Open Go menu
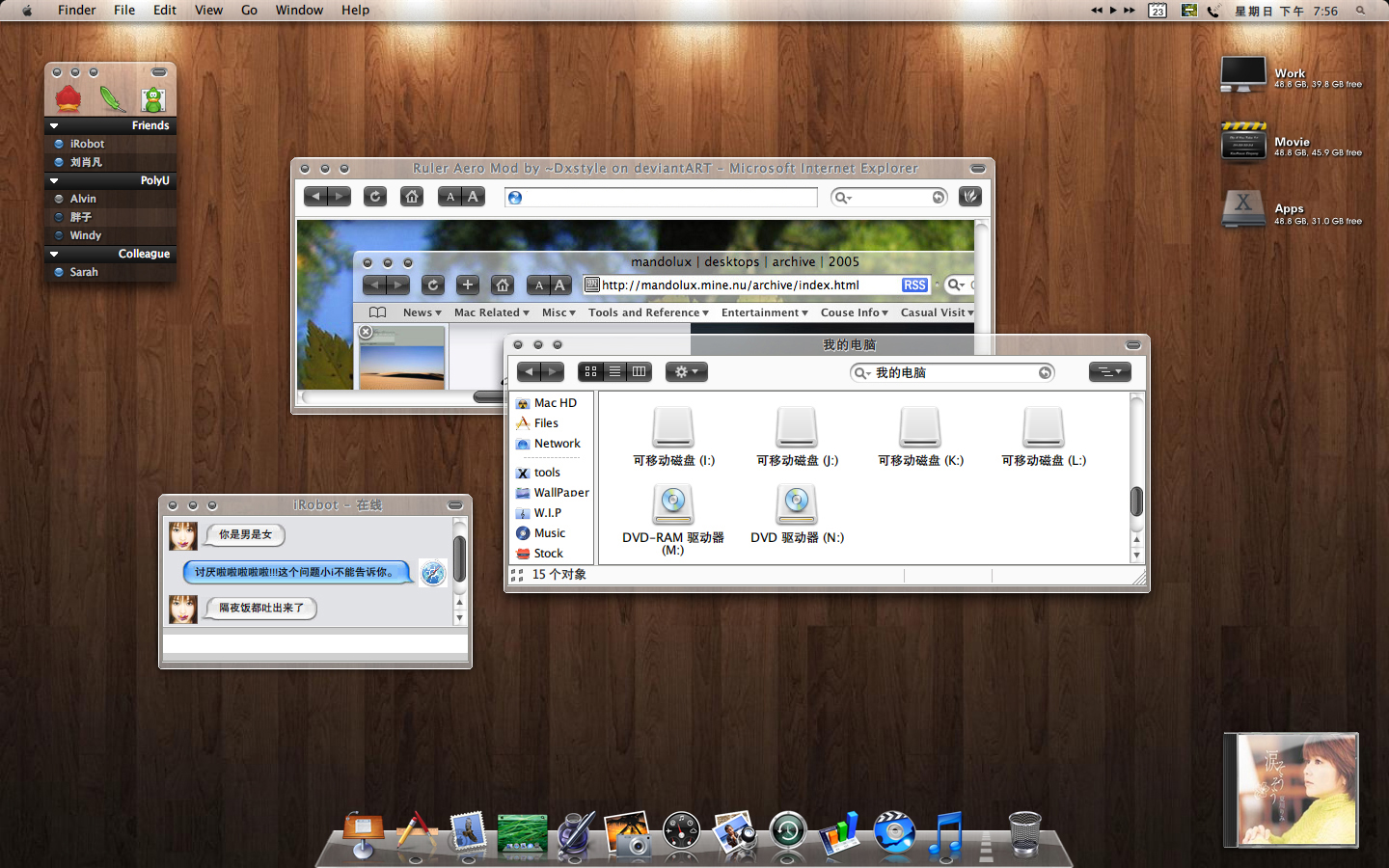1389x868 pixels. pos(249,10)
